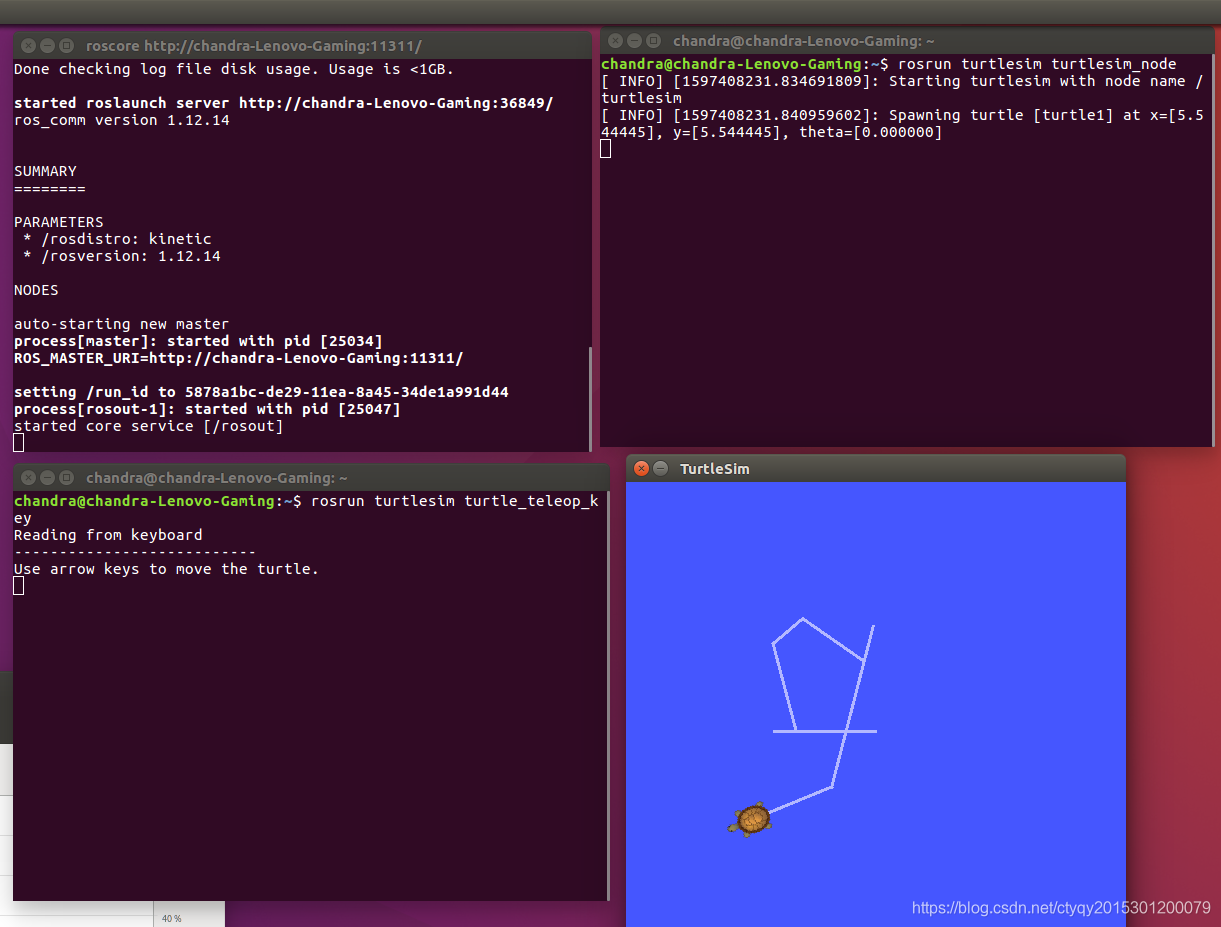Close the turtle_teleop_key terminal window

tap(28, 477)
